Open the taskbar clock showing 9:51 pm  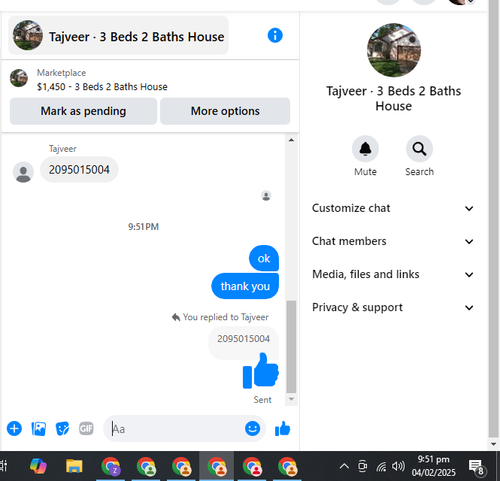pyautogui.click(x=434, y=466)
